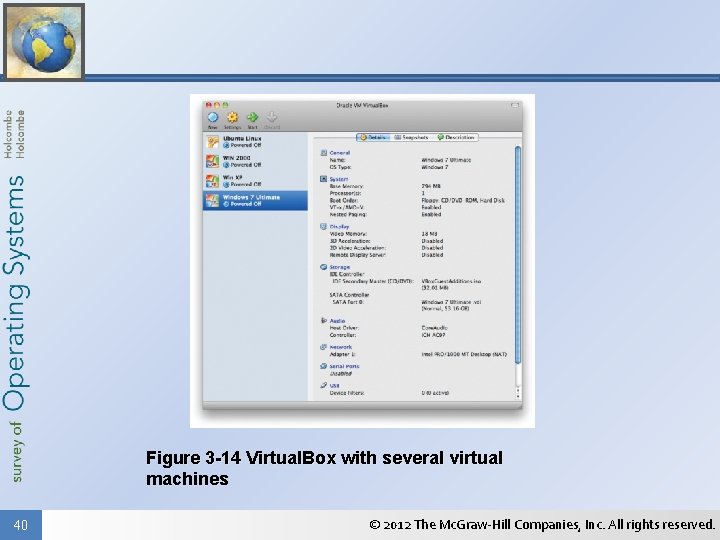Viewport: 720px width, 540px height.
Task: Click the New virtual machine toolbar icon
Action: coord(213,118)
